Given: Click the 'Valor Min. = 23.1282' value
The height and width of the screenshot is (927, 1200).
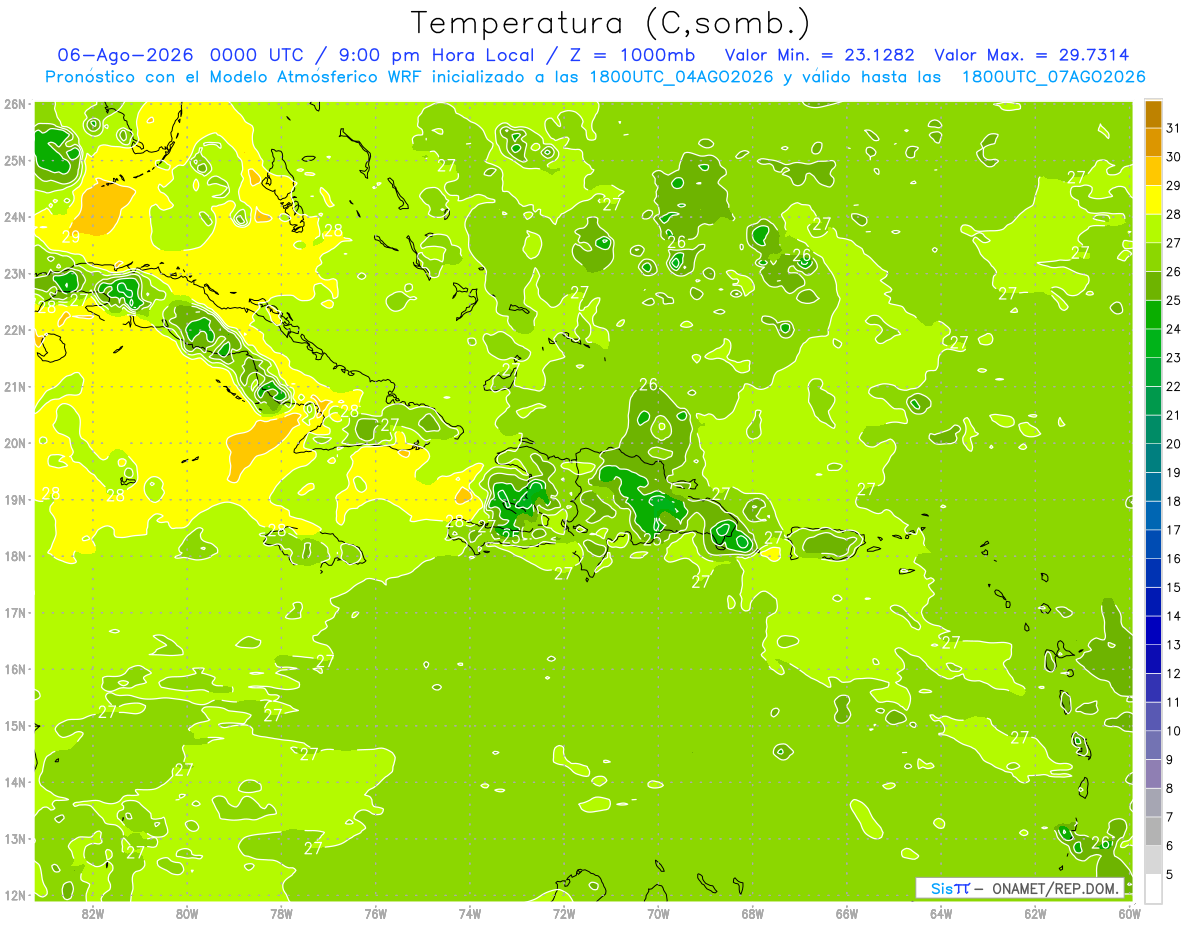Looking at the screenshot, I should pyautogui.click(x=819, y=55).
